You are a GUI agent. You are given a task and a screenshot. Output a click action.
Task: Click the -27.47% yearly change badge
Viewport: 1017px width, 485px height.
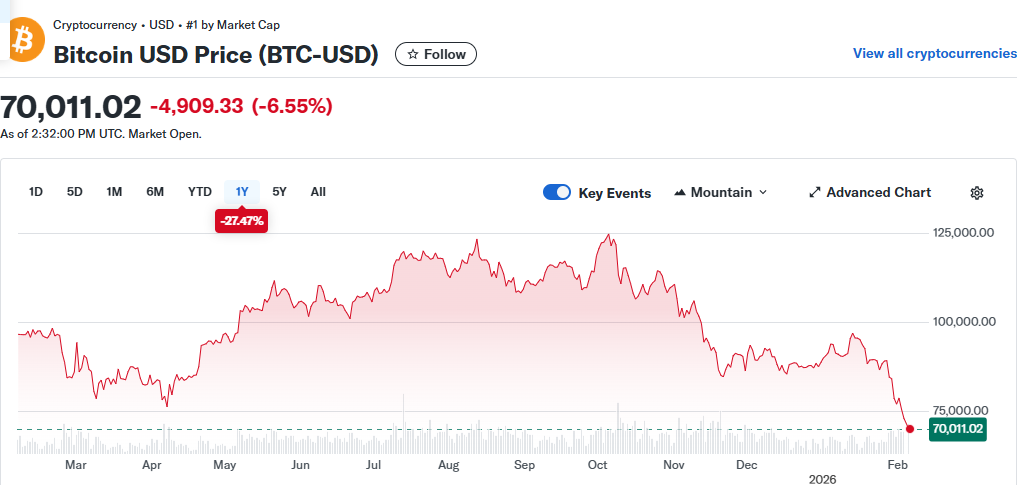point(241,220)
